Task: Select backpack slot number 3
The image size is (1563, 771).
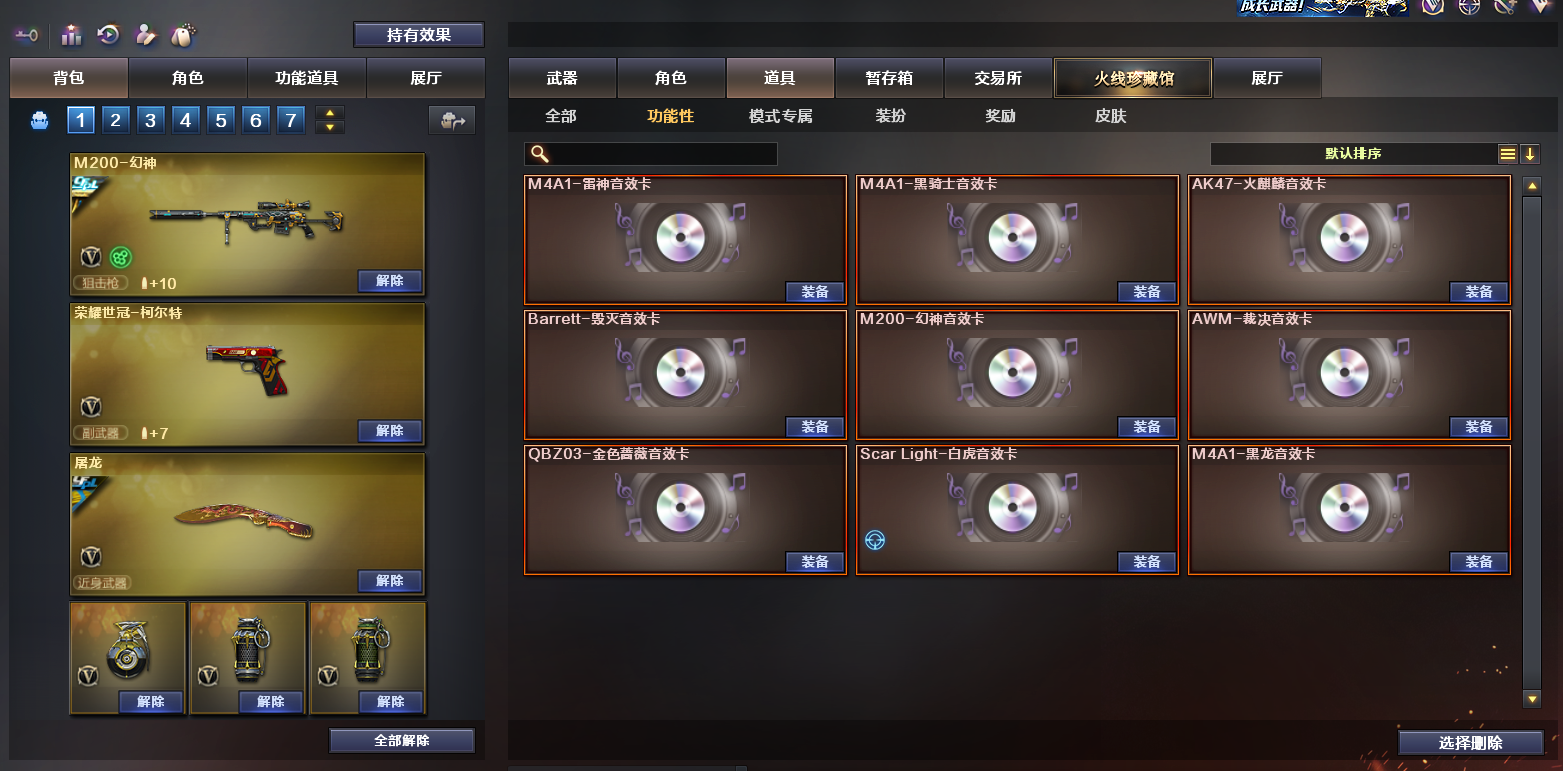Action: (x=150, y=121)
